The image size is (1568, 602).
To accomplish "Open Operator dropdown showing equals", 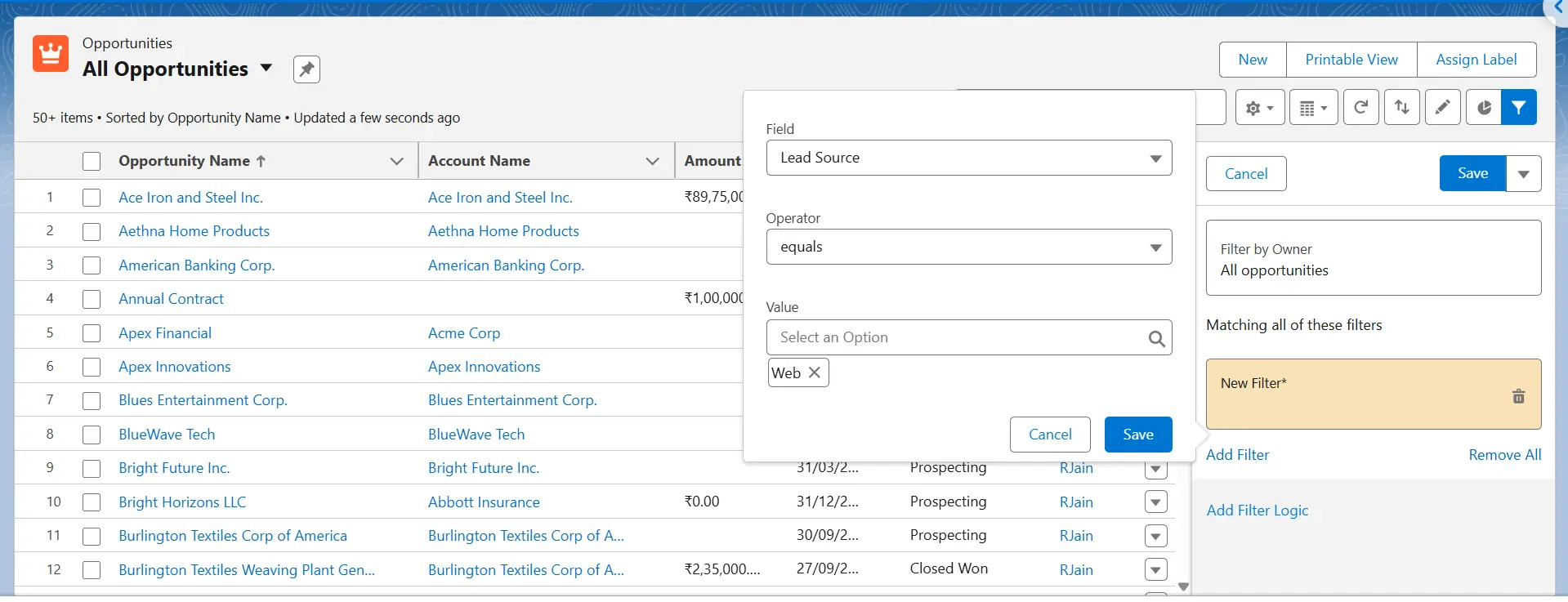I will 968,247.
